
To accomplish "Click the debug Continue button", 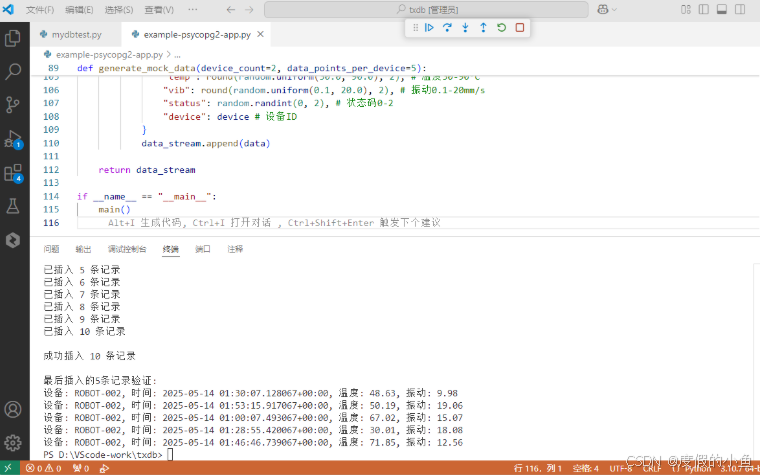I will 429,28.
